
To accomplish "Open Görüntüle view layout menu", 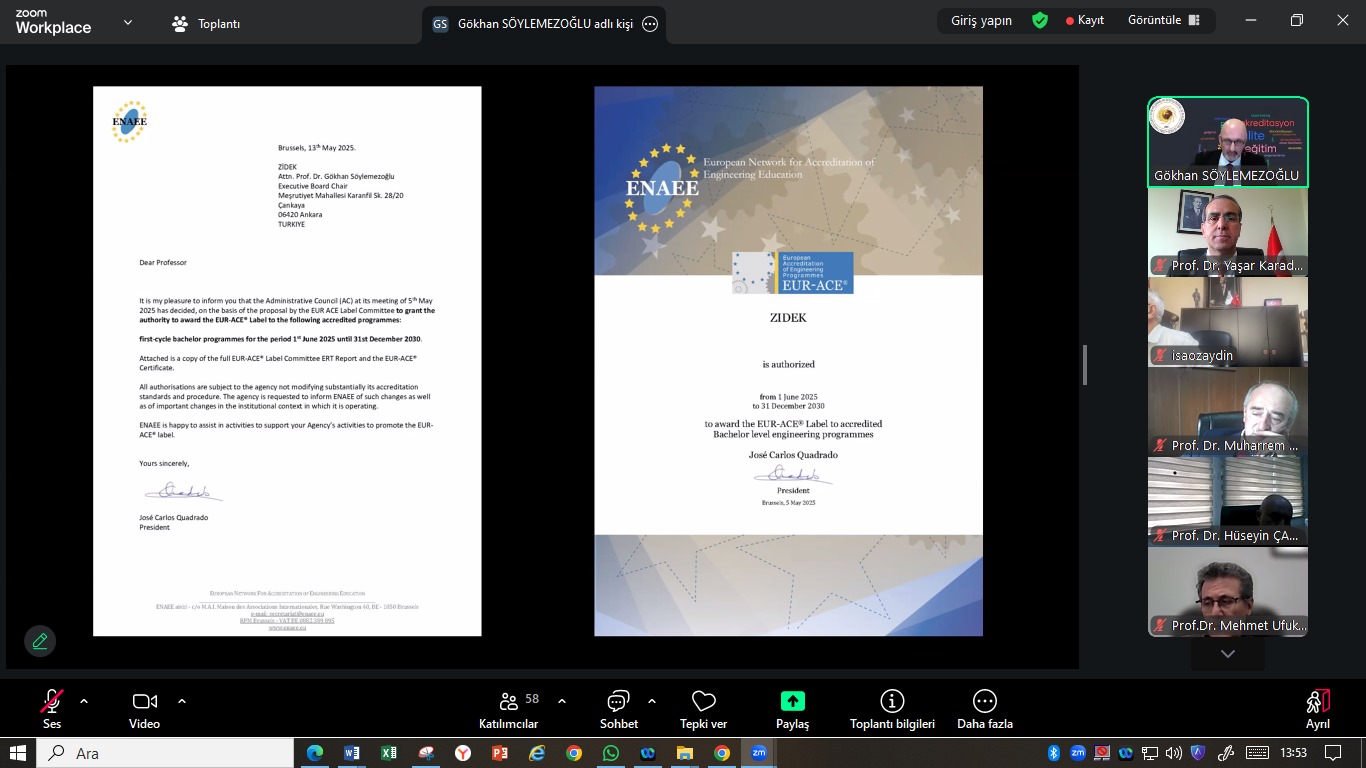I will pos(1163,21).
